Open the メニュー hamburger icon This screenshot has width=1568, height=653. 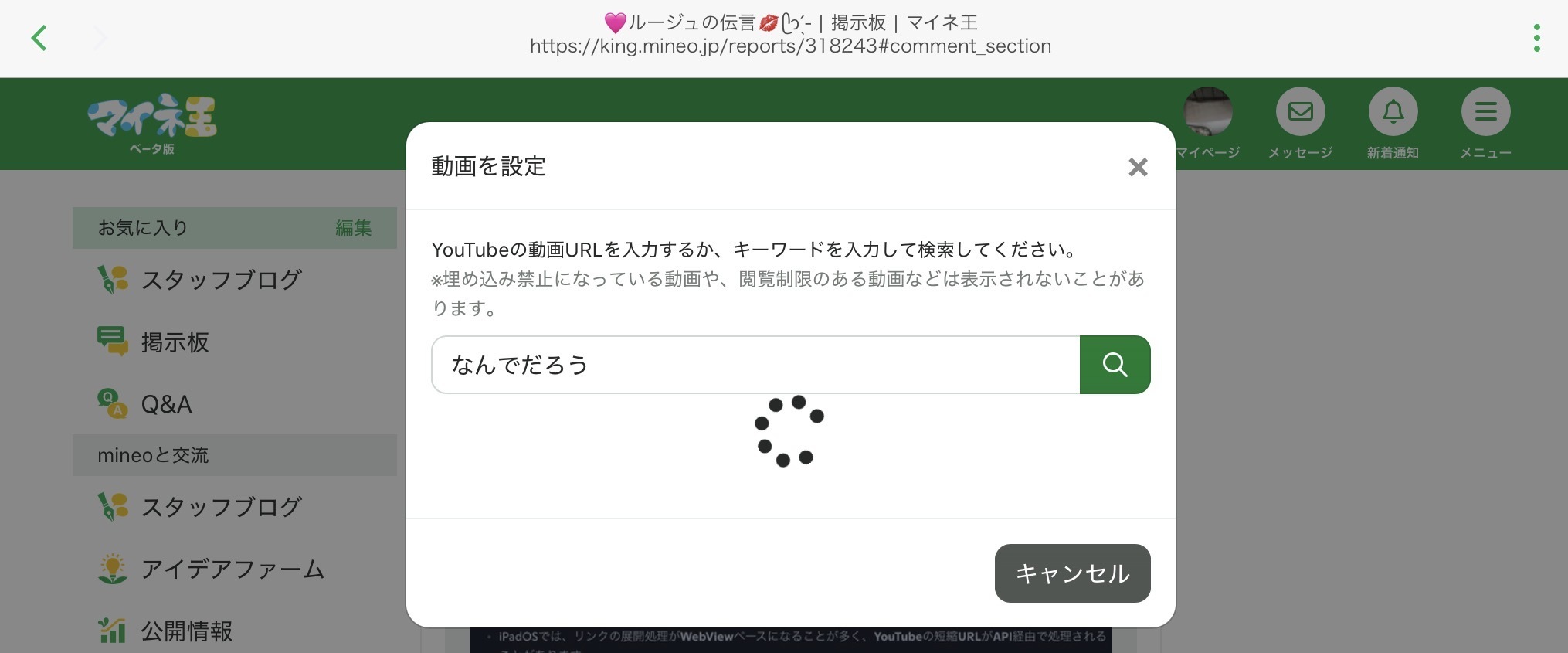[x=1486, y=112]
